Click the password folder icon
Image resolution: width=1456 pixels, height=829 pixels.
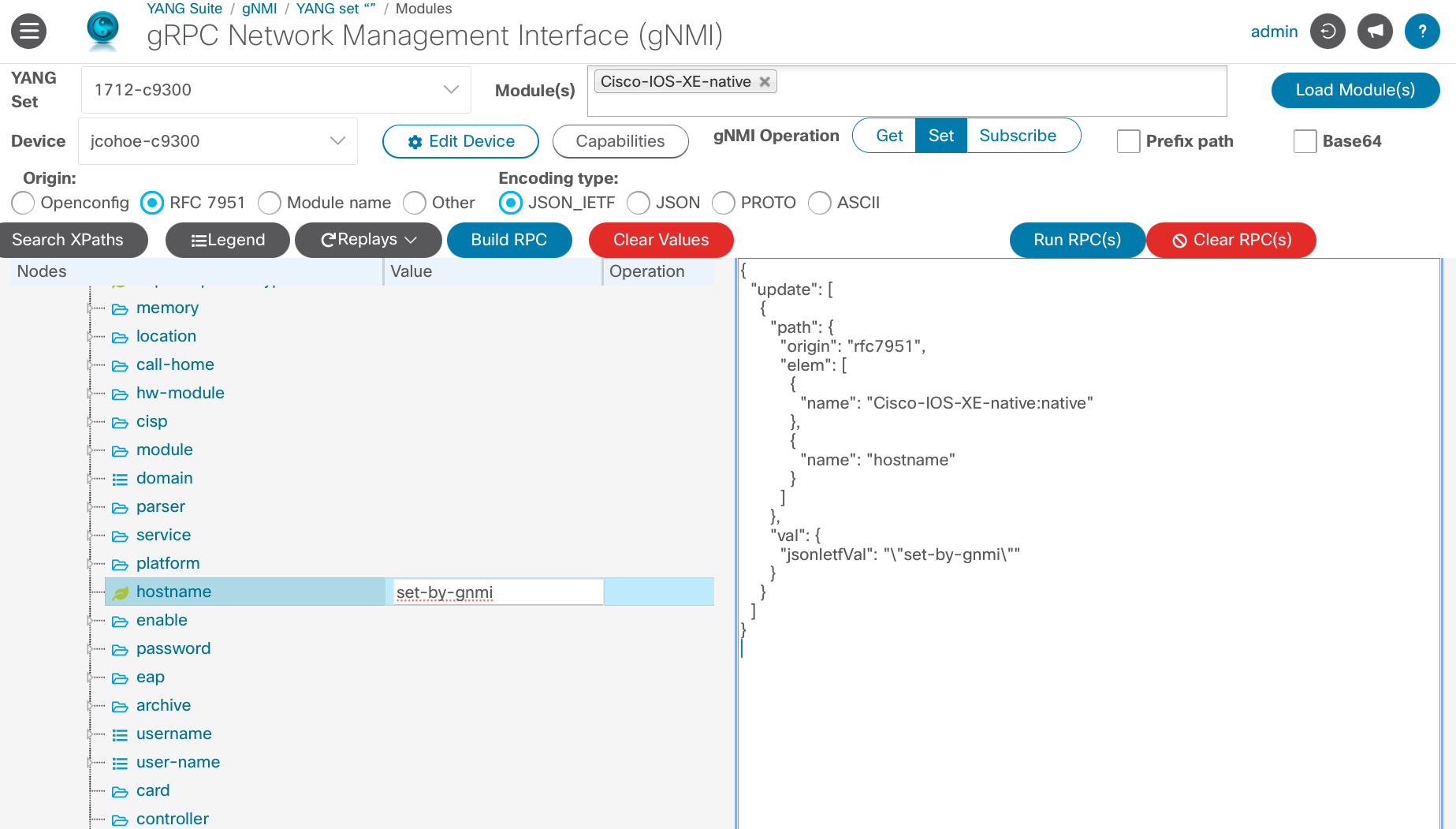tap(120, 649)
